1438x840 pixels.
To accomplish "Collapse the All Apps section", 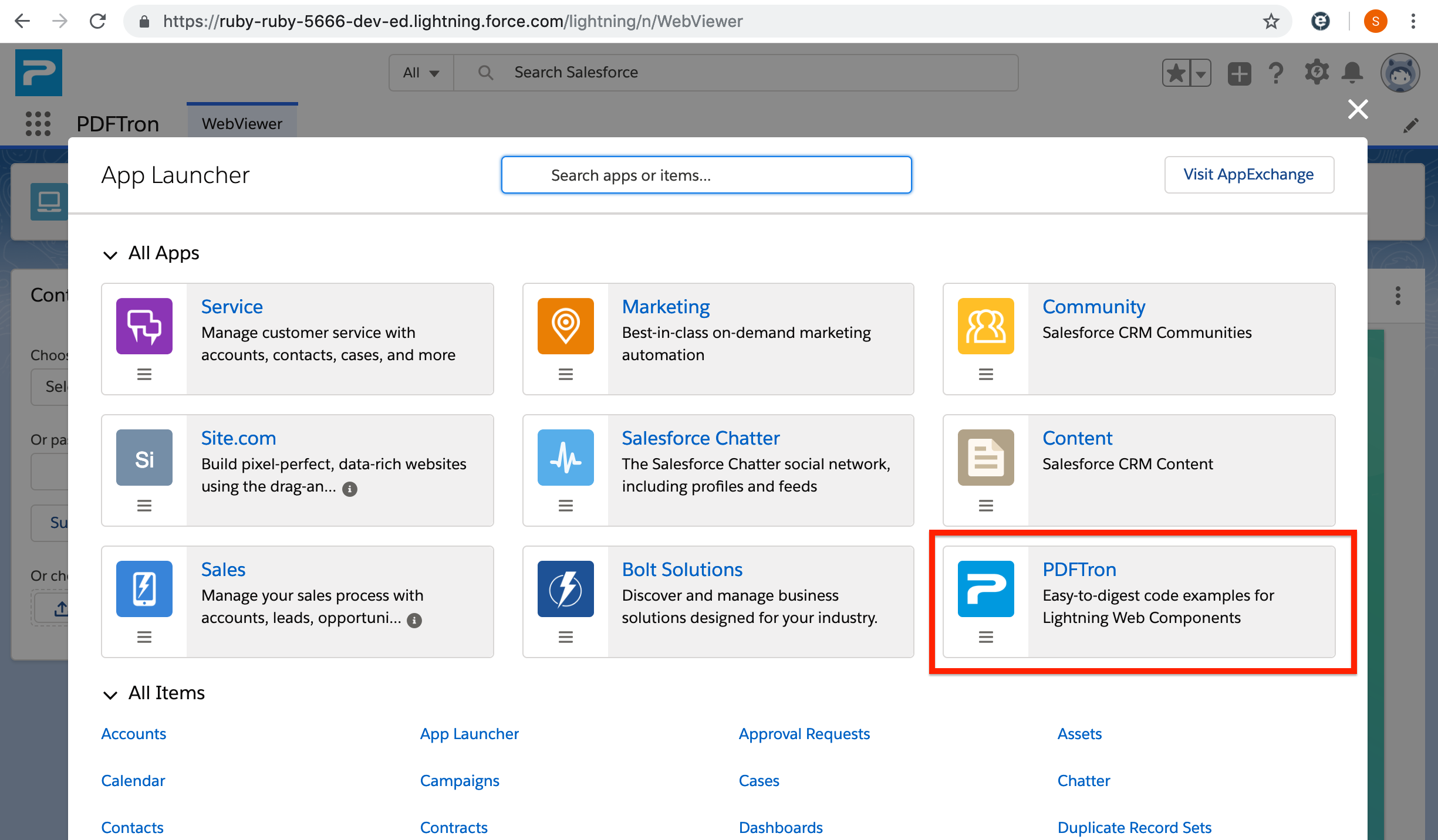I will [x=111, y=254].
